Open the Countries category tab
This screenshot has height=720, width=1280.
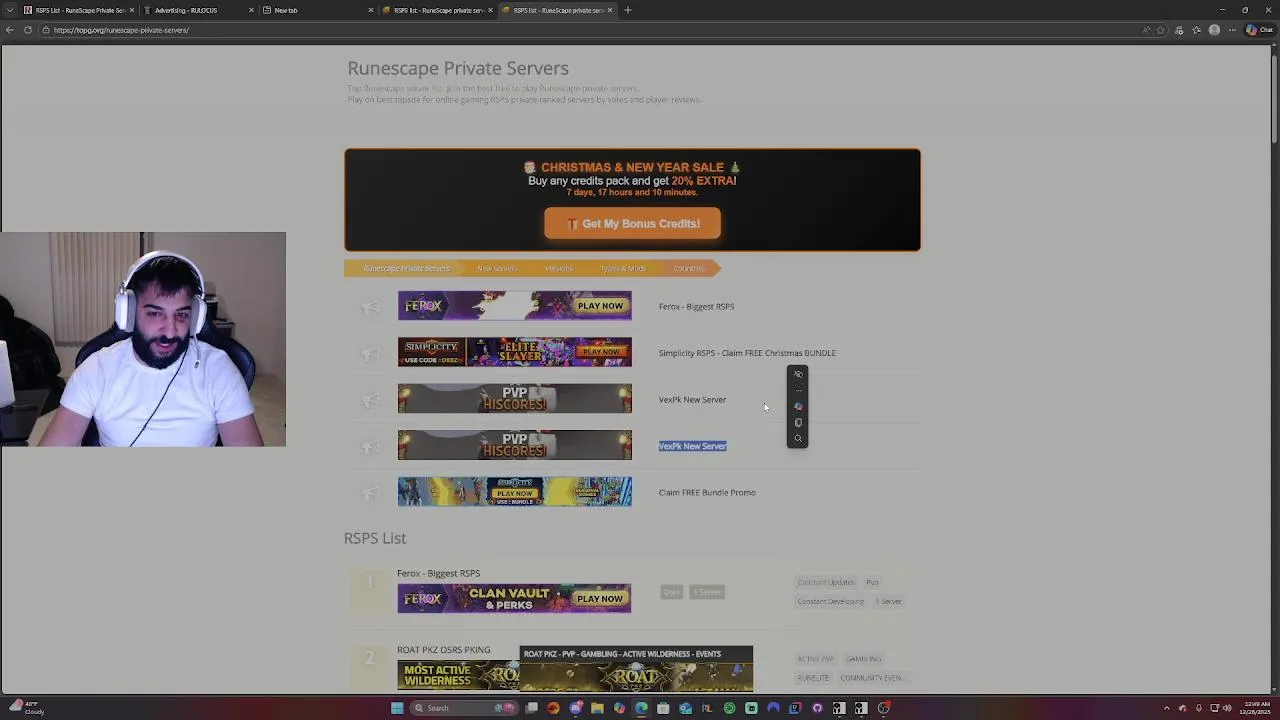tap(689, 268)
